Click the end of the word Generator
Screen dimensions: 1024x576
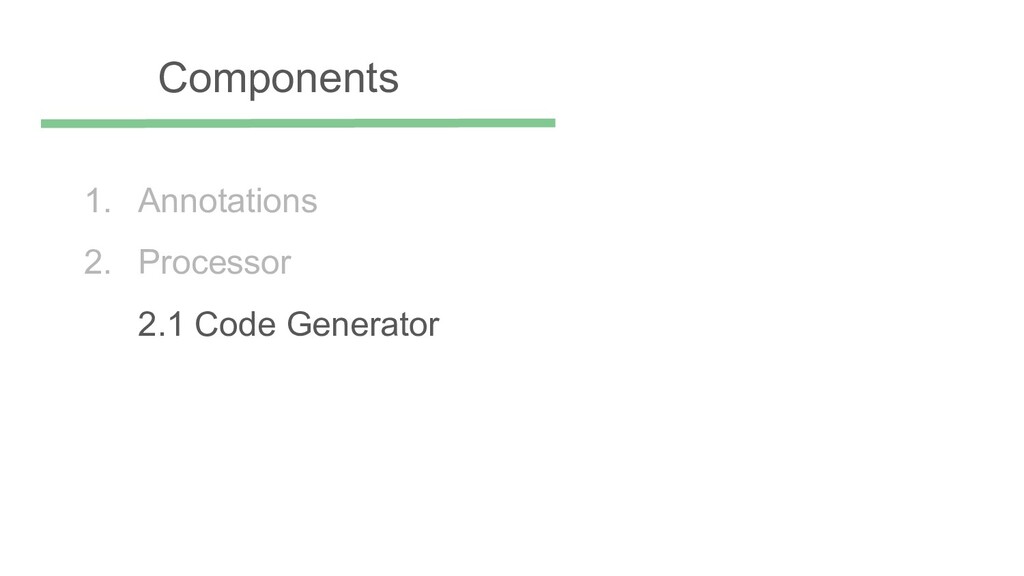(x=434, y=326)
